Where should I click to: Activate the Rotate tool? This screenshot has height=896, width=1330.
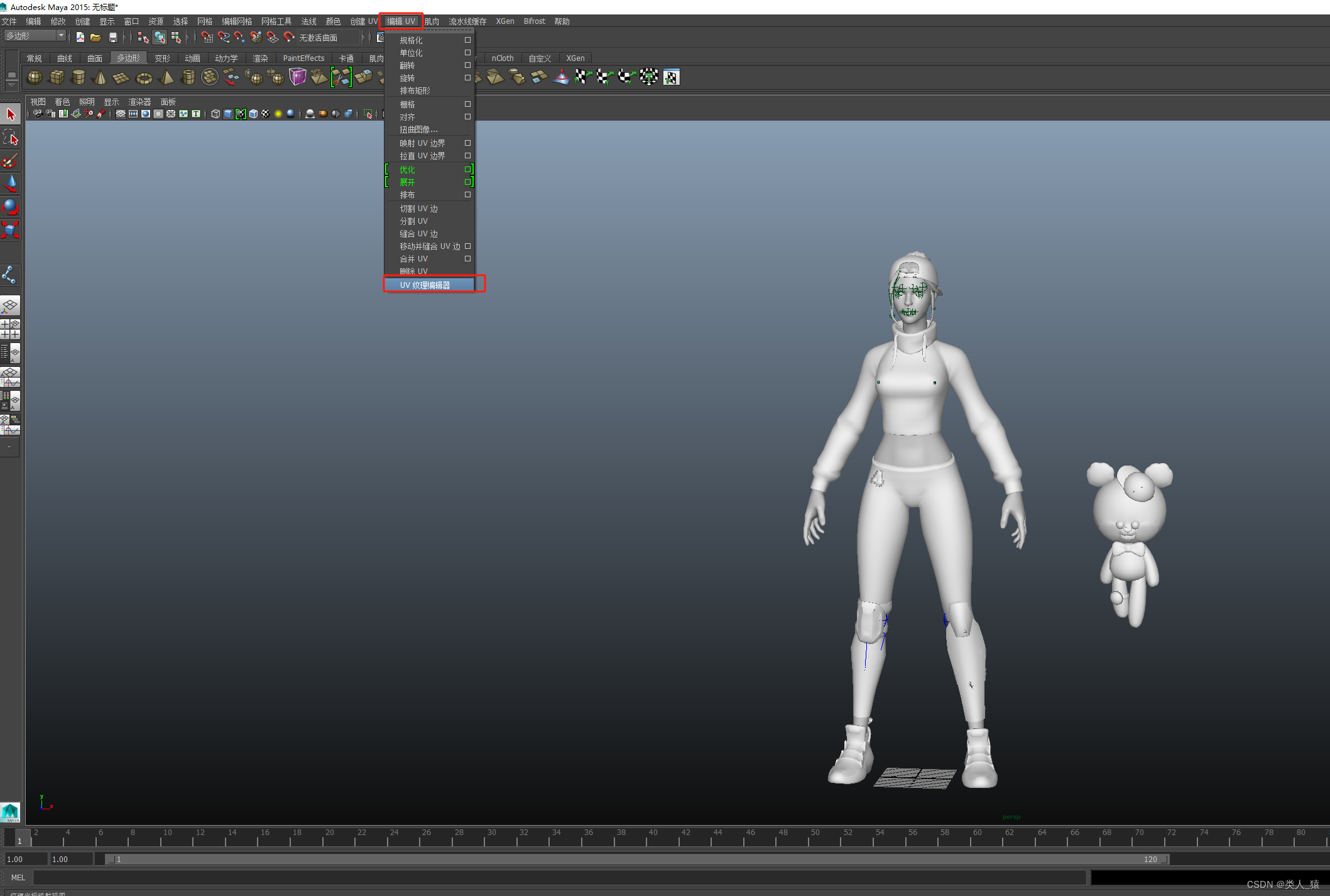(11, 207)
